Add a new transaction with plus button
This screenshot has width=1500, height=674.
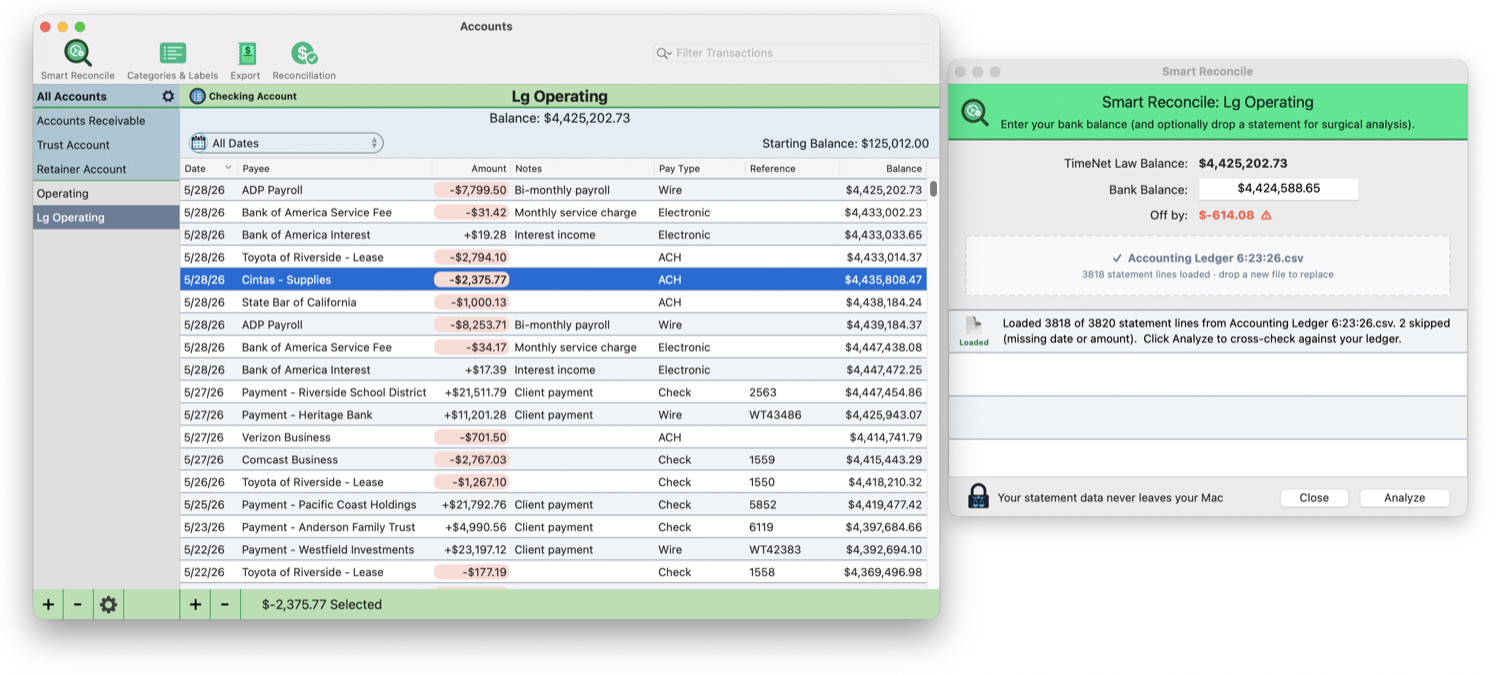tap(195, 604)
